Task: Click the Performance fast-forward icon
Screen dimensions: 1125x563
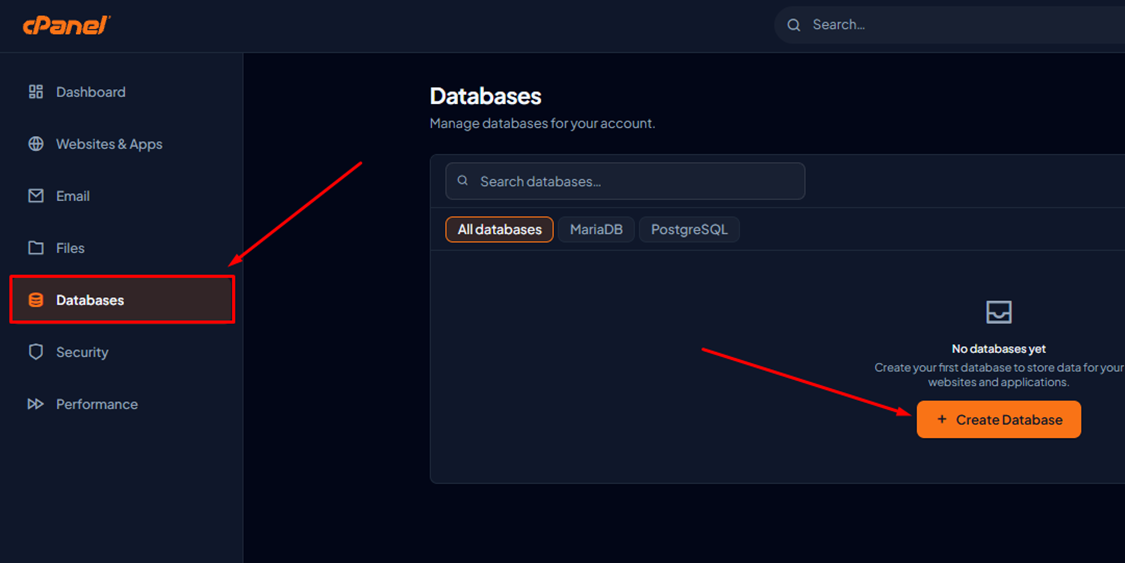Action: click(36, 404)
